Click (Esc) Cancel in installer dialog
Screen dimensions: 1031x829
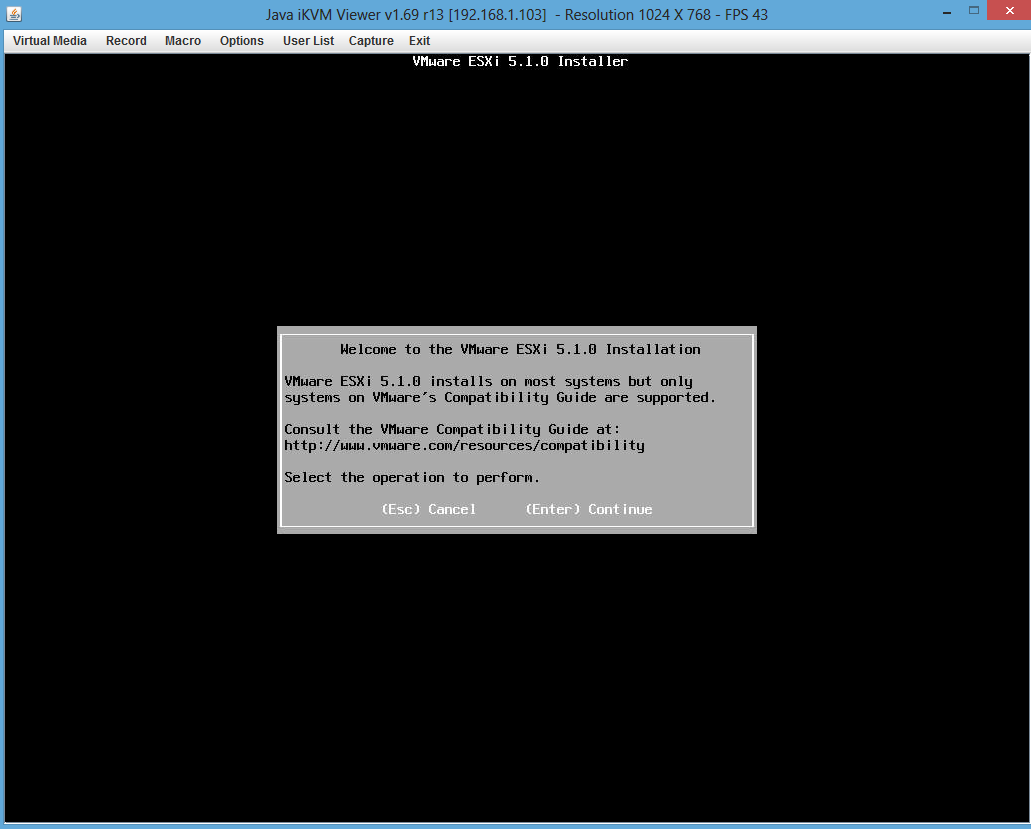click(429, 509)
